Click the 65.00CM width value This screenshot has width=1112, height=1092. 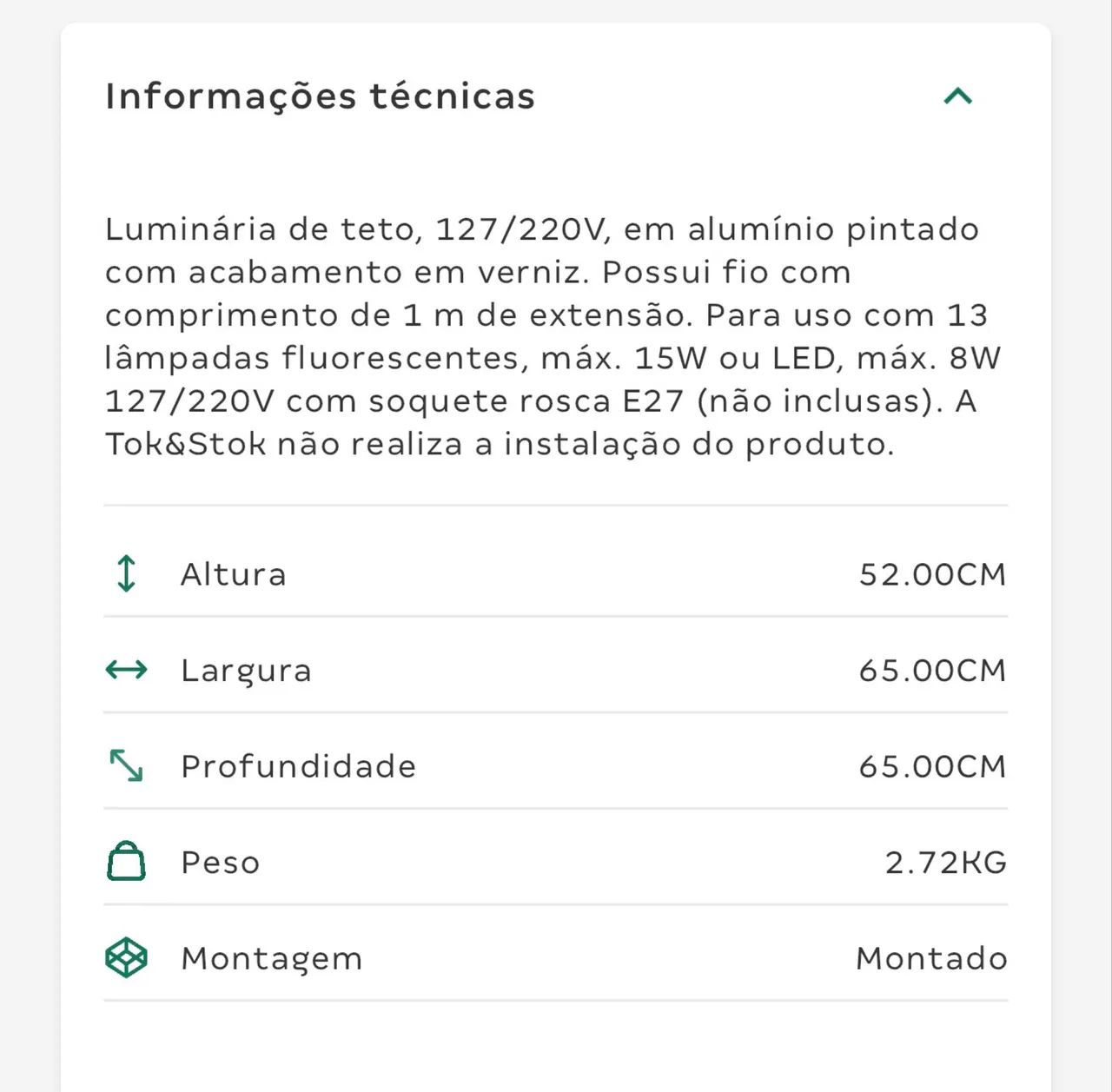pos(931,670)
